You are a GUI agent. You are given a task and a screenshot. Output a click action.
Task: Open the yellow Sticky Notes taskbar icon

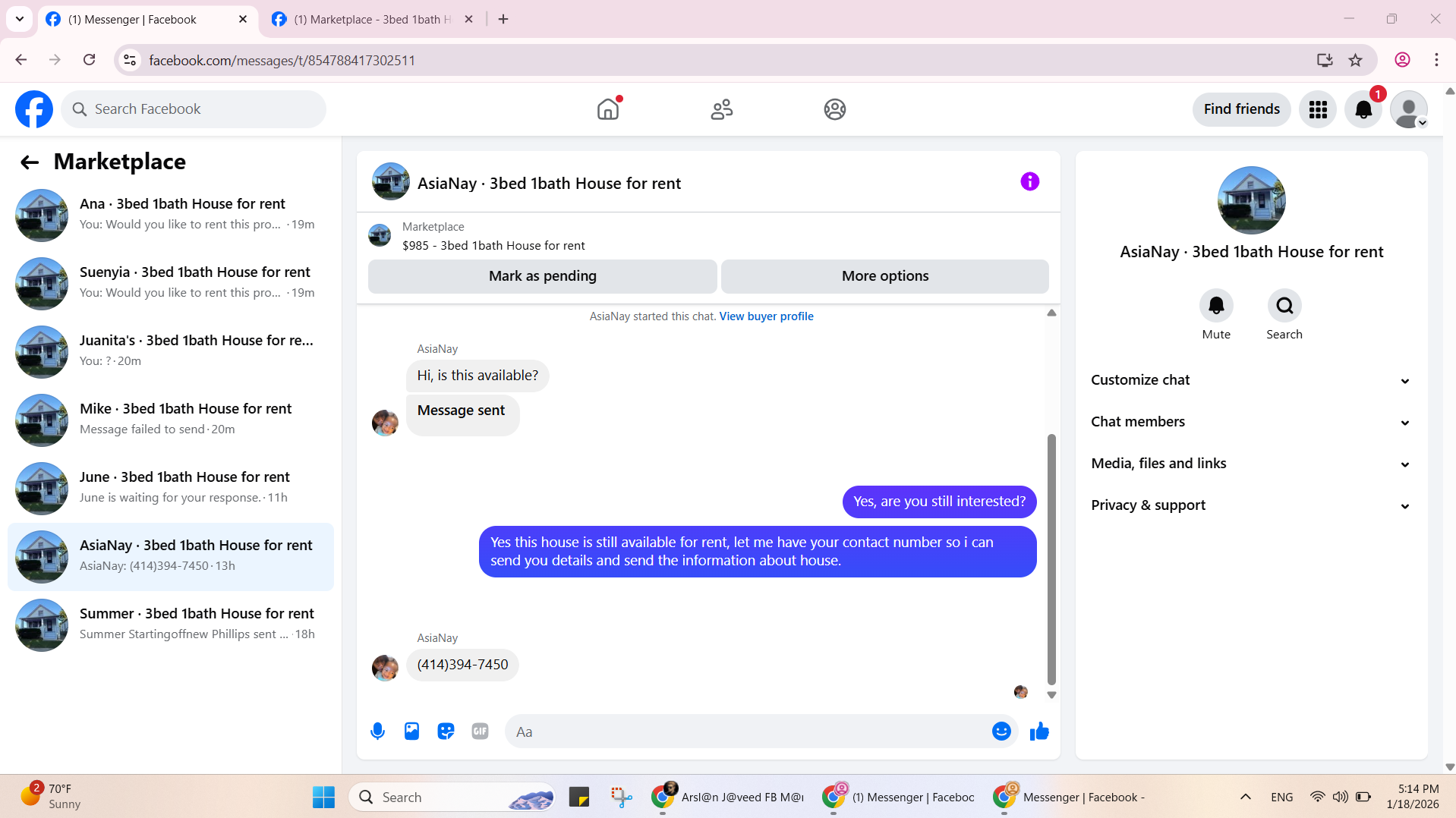click(x=578, y=798)
